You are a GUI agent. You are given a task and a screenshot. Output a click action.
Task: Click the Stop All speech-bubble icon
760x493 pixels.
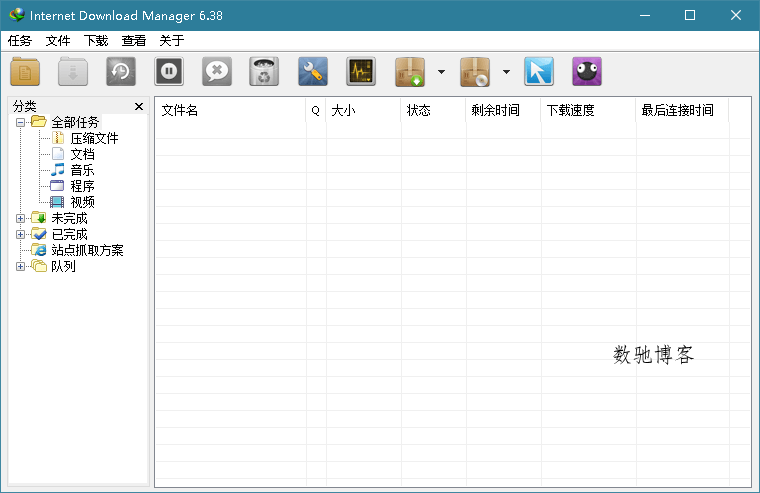point(217,72)
